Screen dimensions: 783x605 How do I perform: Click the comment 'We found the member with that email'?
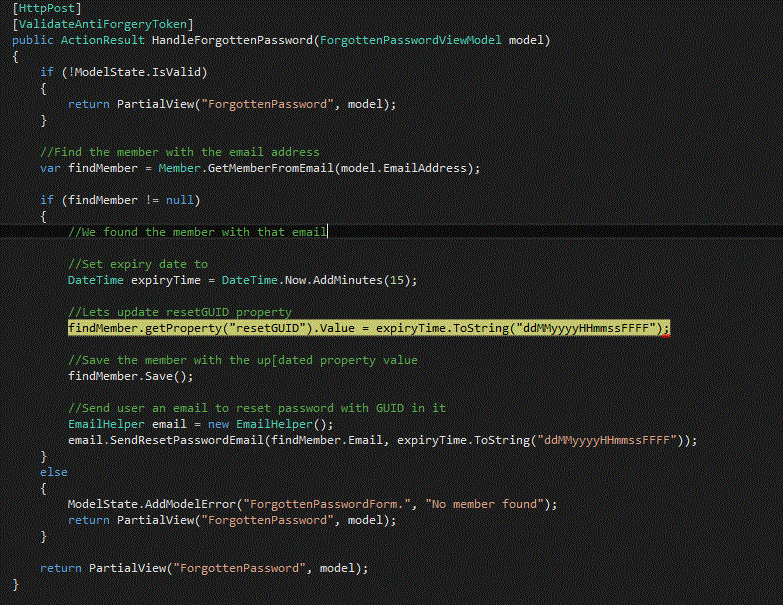tap(197, 232)
